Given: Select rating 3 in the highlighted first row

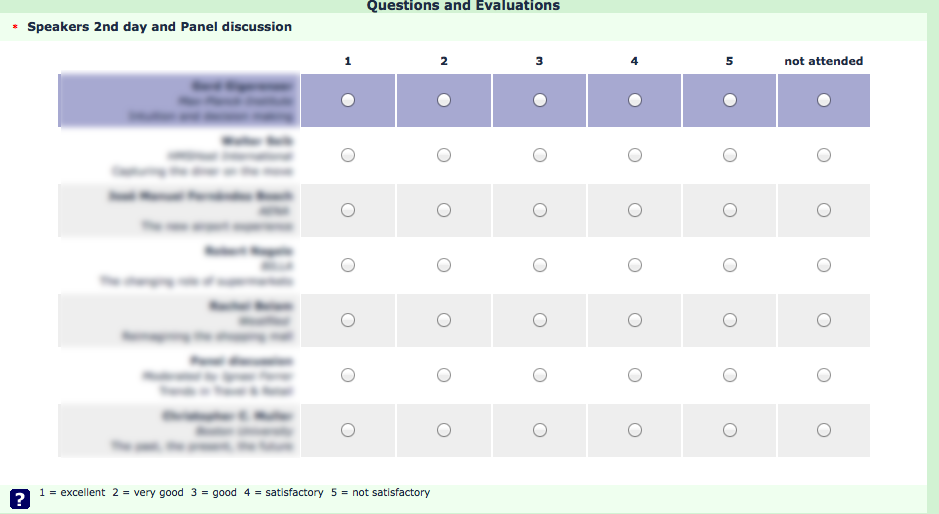Looking at the screenshot, I should [539, 100].
